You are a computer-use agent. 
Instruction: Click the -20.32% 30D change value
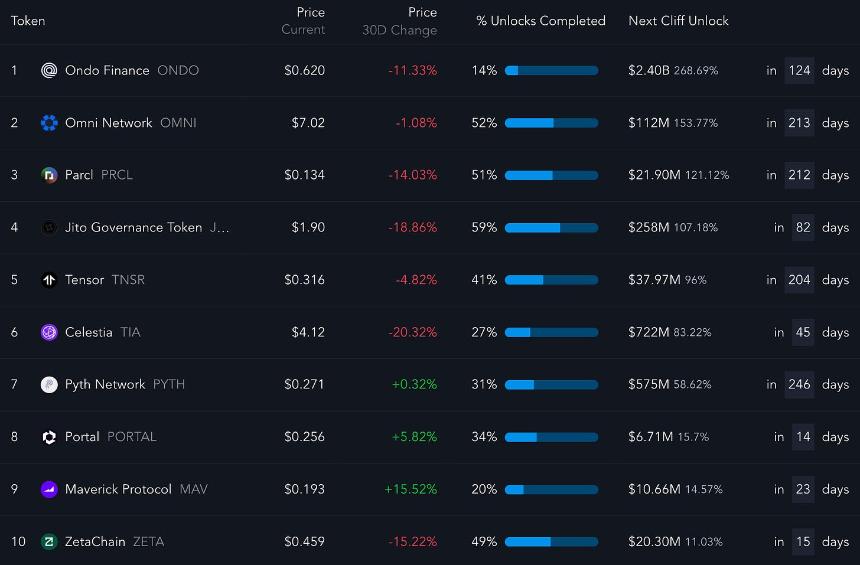coord(412,332)
